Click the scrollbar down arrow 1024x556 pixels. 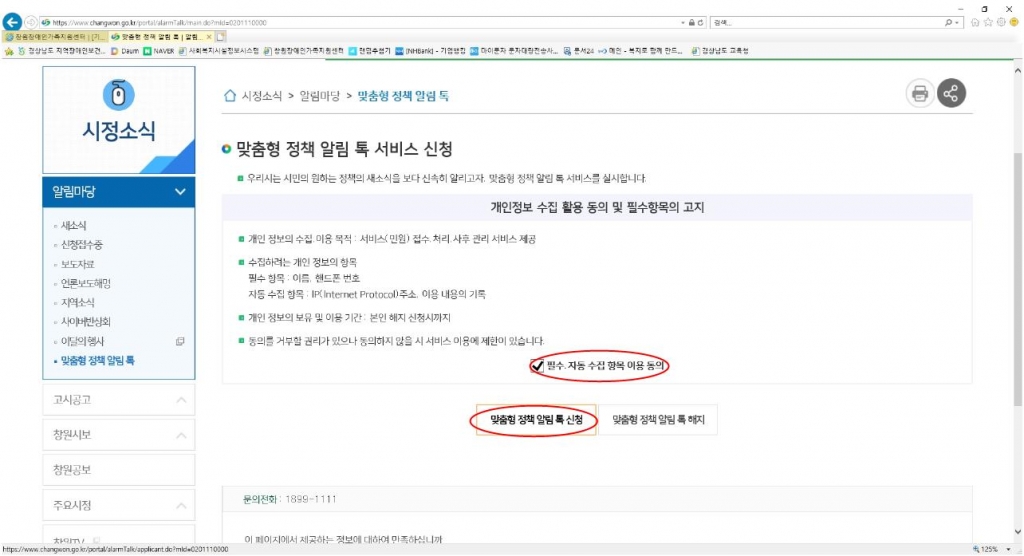[x=1017, y=532]
